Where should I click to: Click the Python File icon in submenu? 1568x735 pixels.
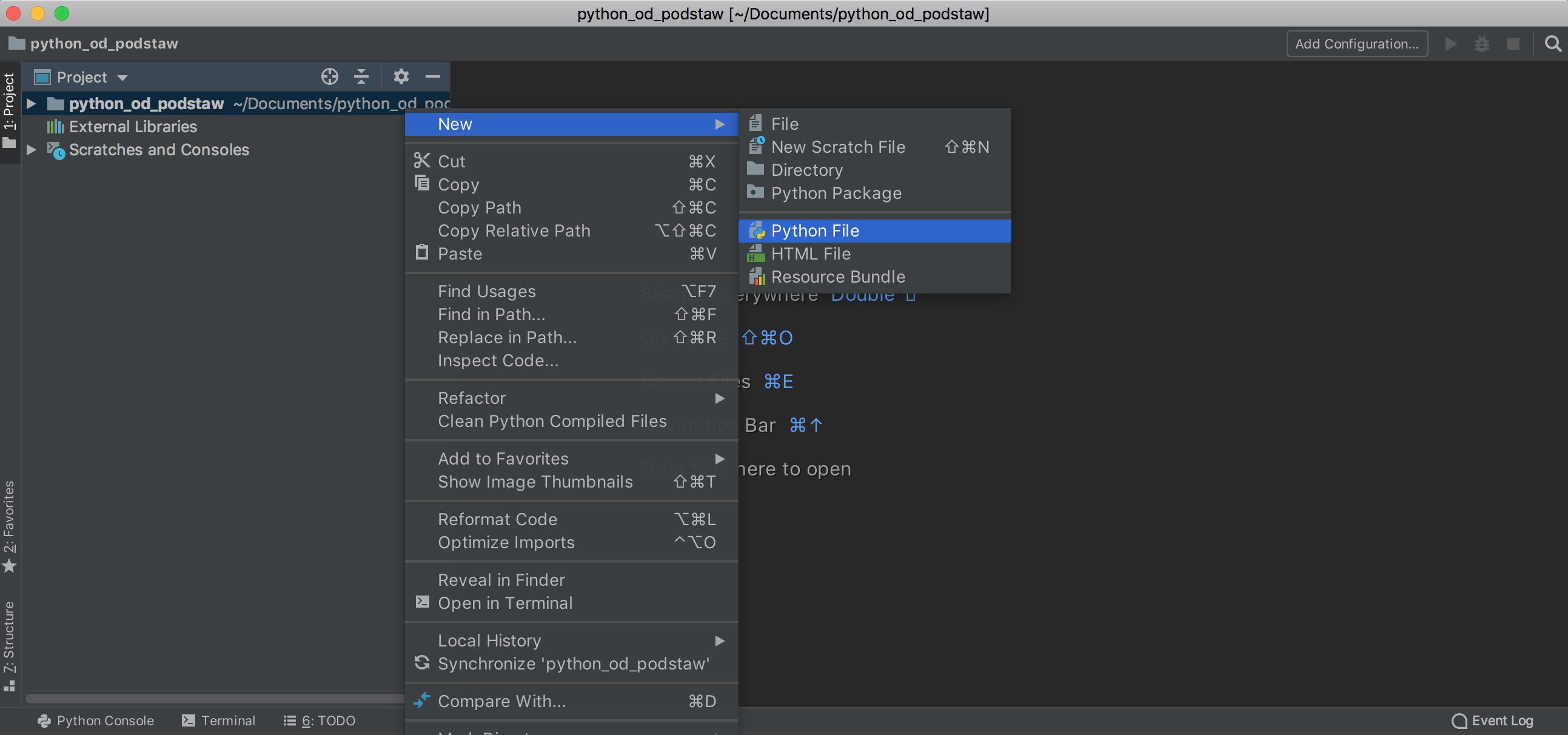[756, 231]
